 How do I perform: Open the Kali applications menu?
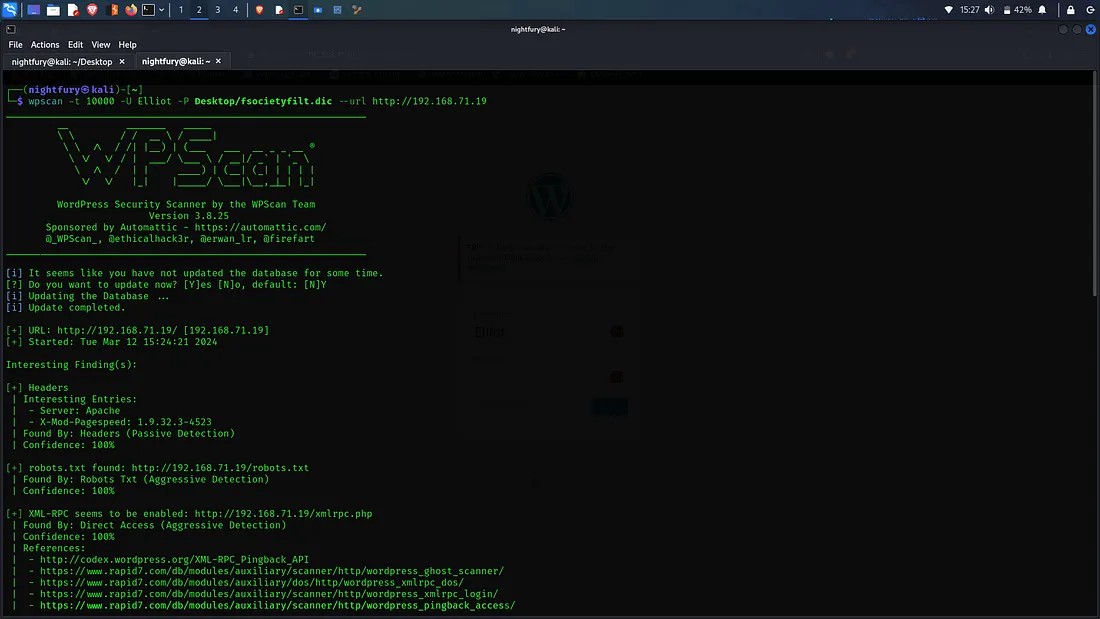pyautogui.click(x=10, y=10)
